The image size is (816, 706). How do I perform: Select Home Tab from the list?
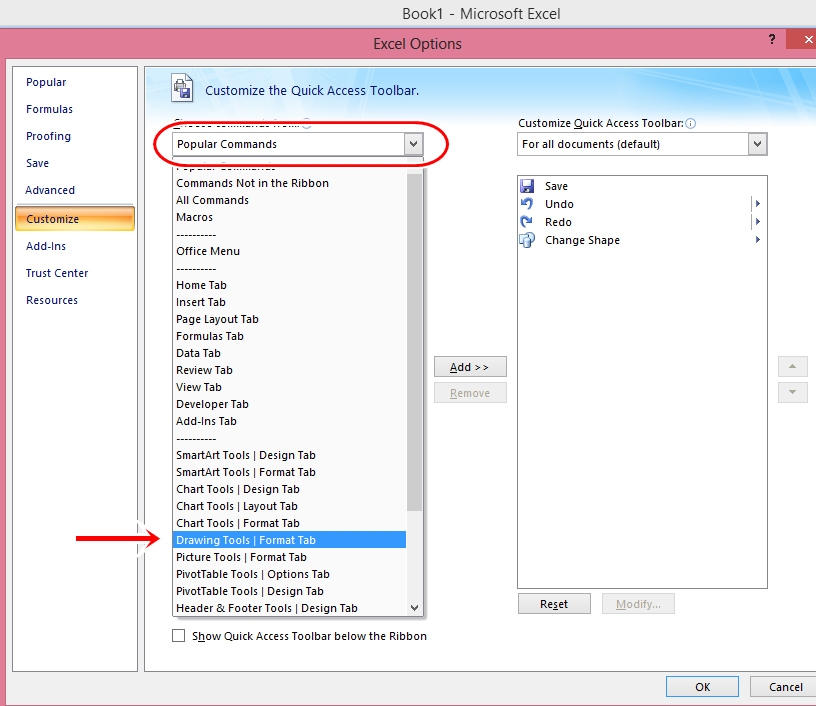[x=289, y=285]
